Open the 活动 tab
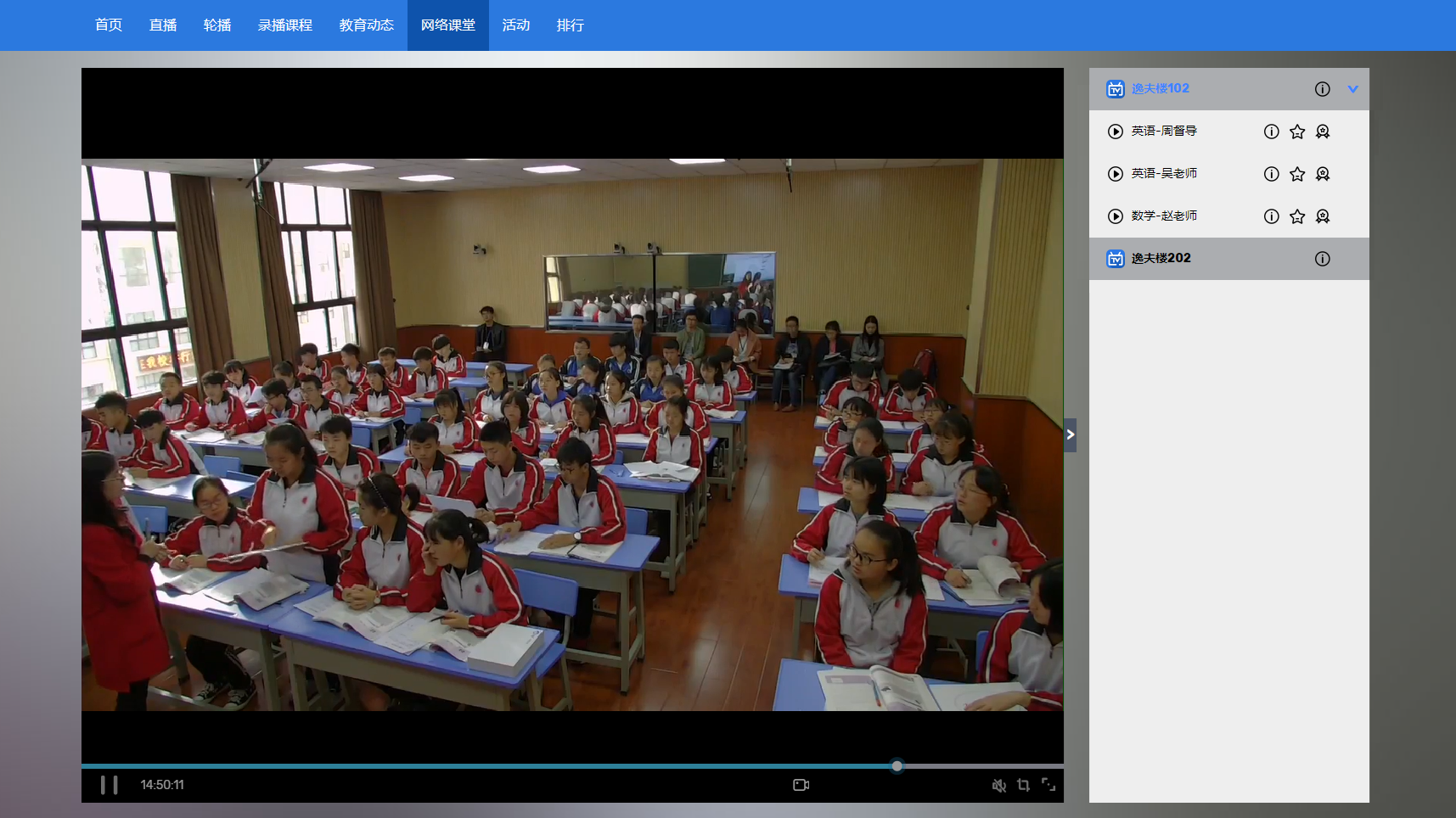This screenshot has height=818, width=1456. 516,25
